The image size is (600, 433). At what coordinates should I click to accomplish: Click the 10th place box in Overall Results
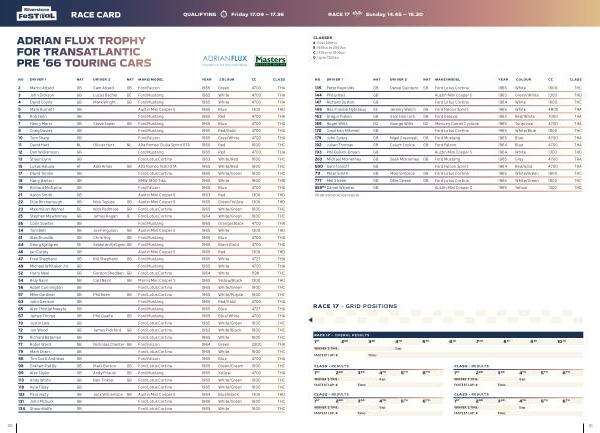pyautogui.click(x=570, y=341)
